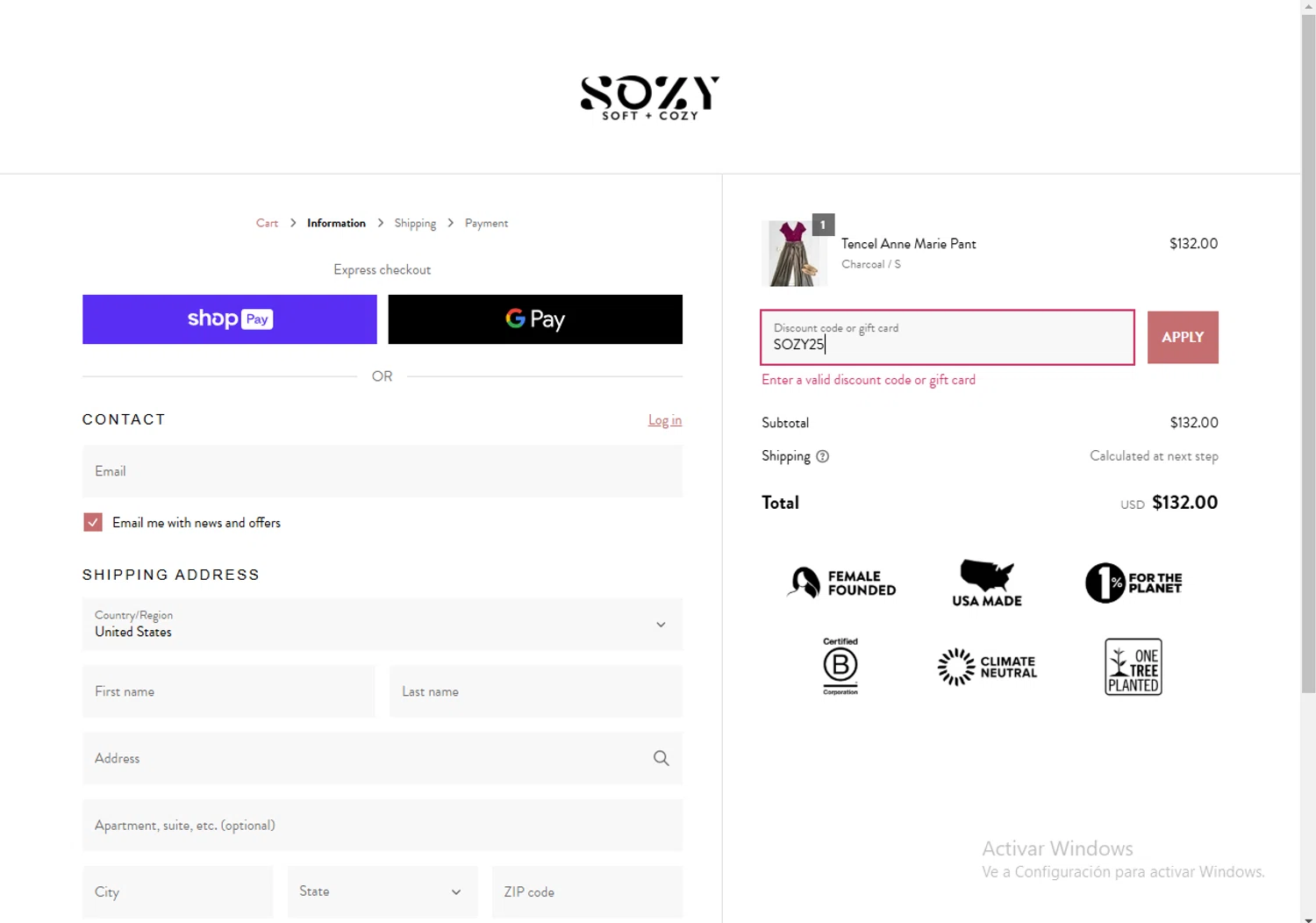
Task: Open the Log in link
Action: tap(665, 420)
